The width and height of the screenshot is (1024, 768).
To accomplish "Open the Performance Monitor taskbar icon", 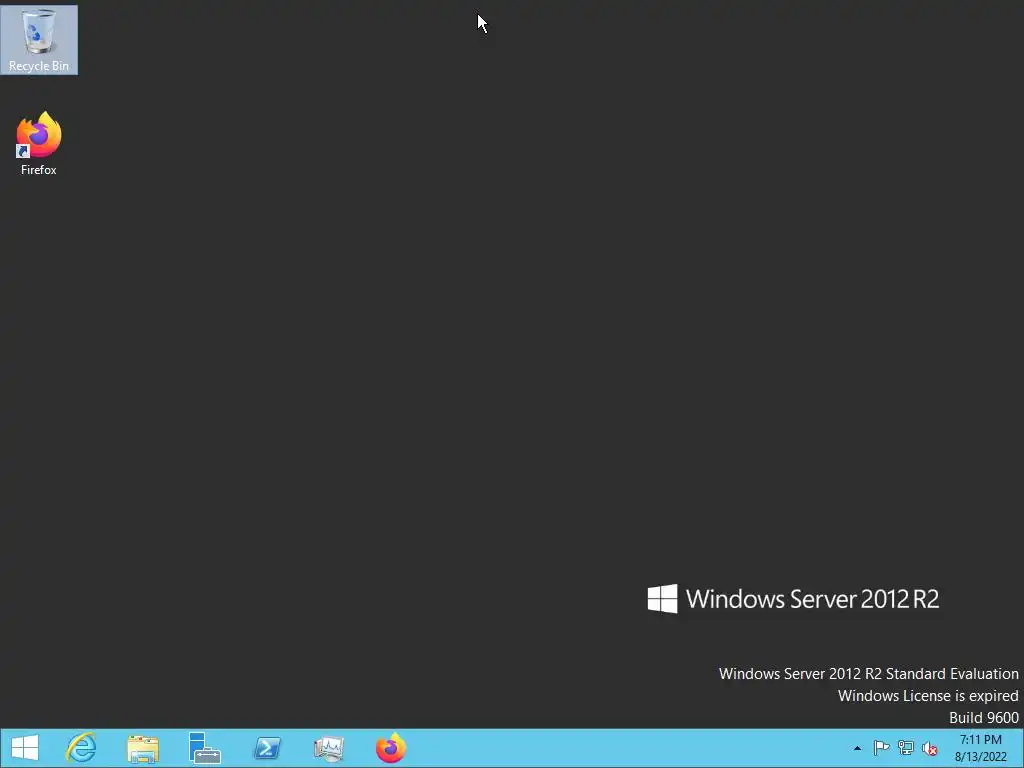I will click(328, 748).
